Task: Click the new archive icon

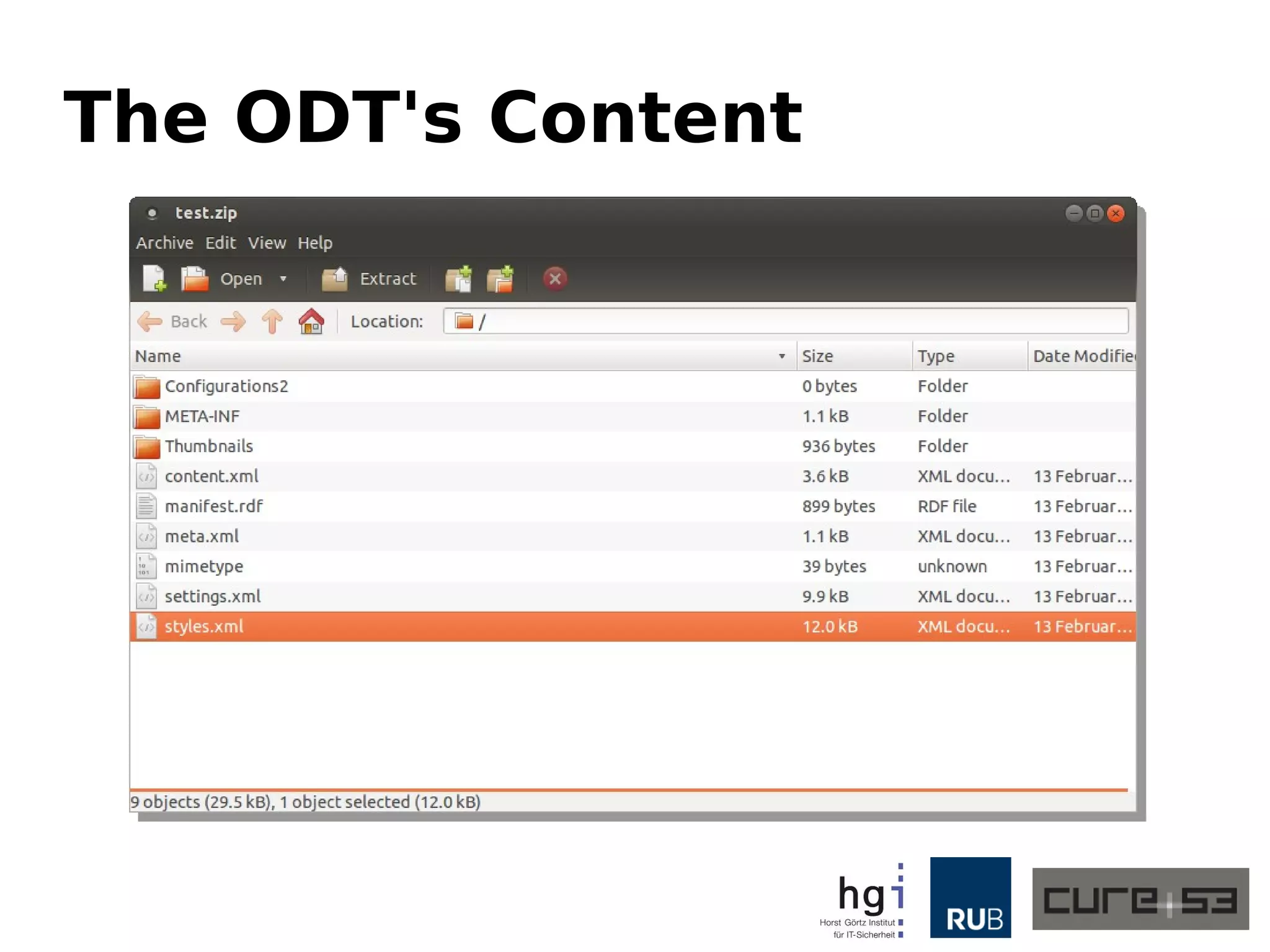Action: [154, 278]
